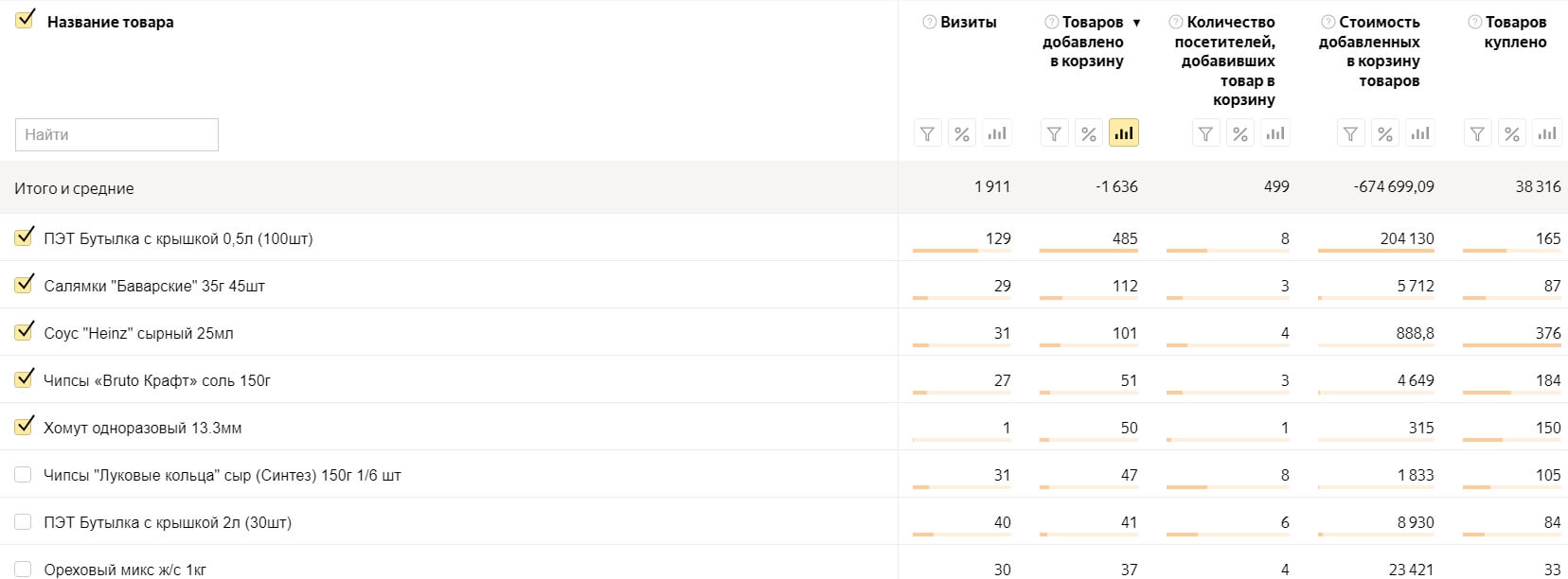
Task: Open filter for Товаров добавлено в корзину
Action: tap(1054, 133)
